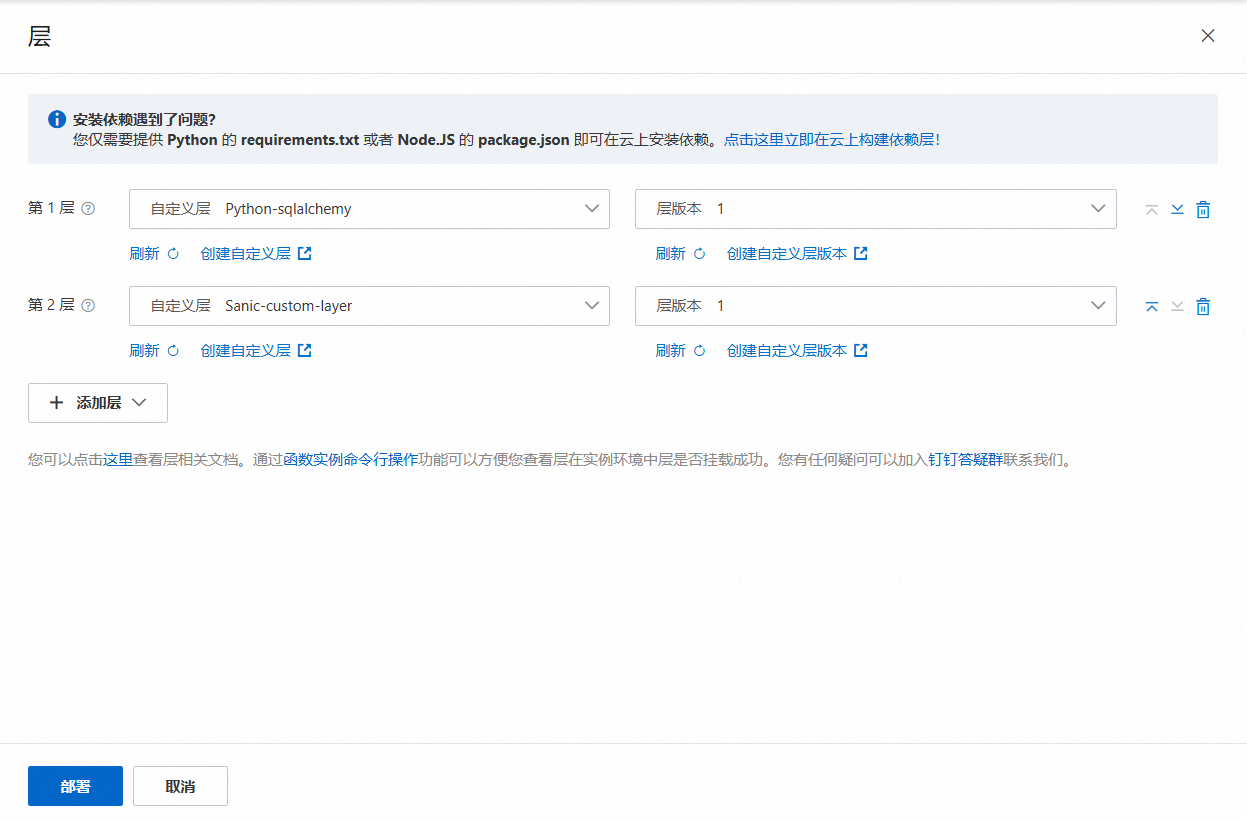Click 创建自定义层版本 under layer 2
1247x821 pixels.
787,351
